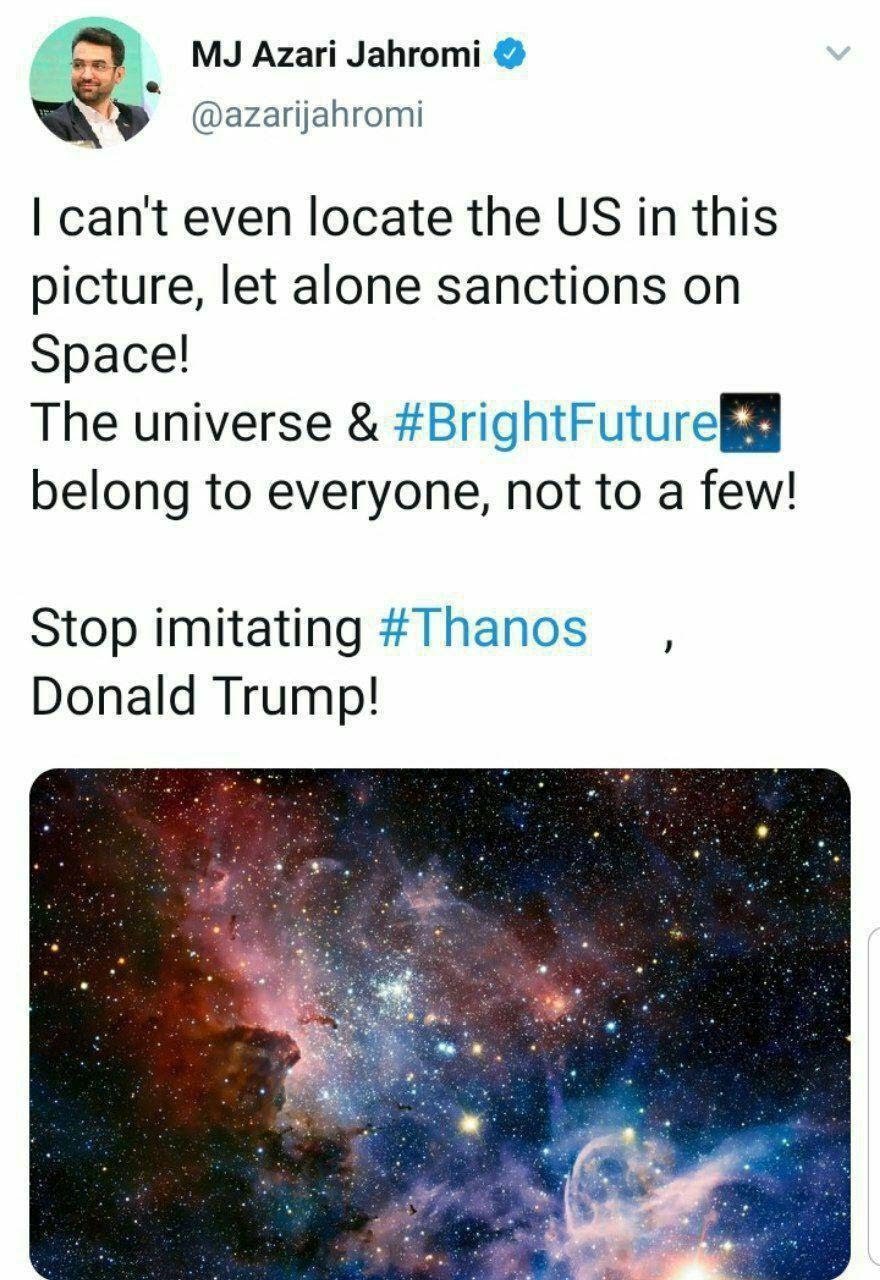Click the "Stop imitating" text
This screenshot has width=880, height=1280.
click(x=196, y=629)
